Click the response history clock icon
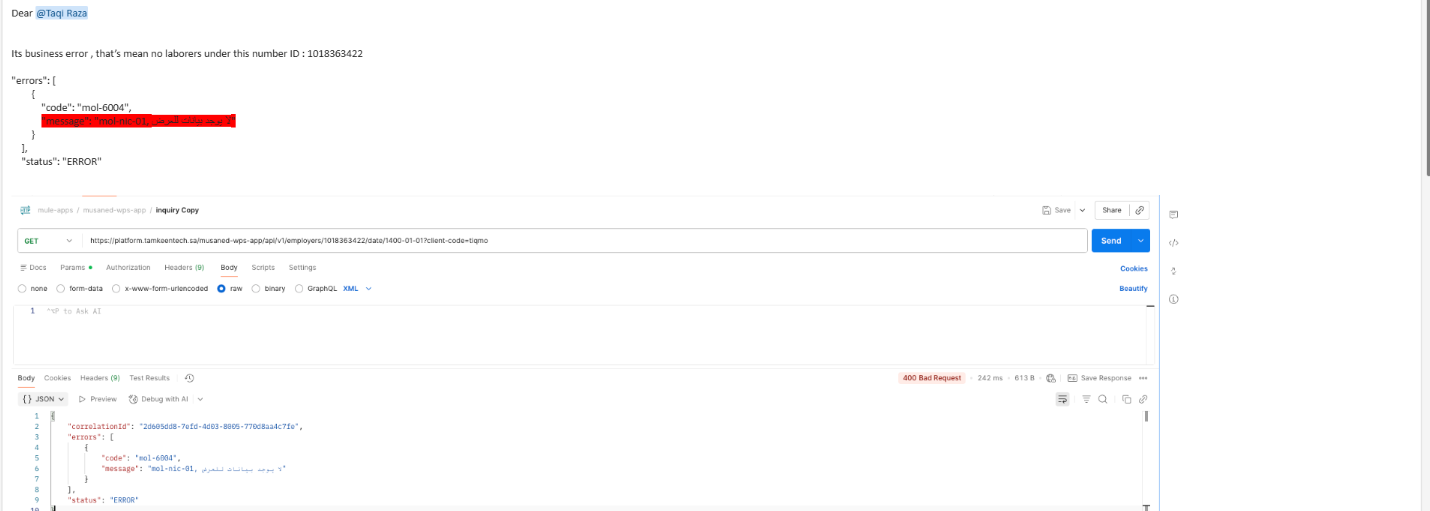Viewport: 1430px width, 511px height. tap(189, 378)
